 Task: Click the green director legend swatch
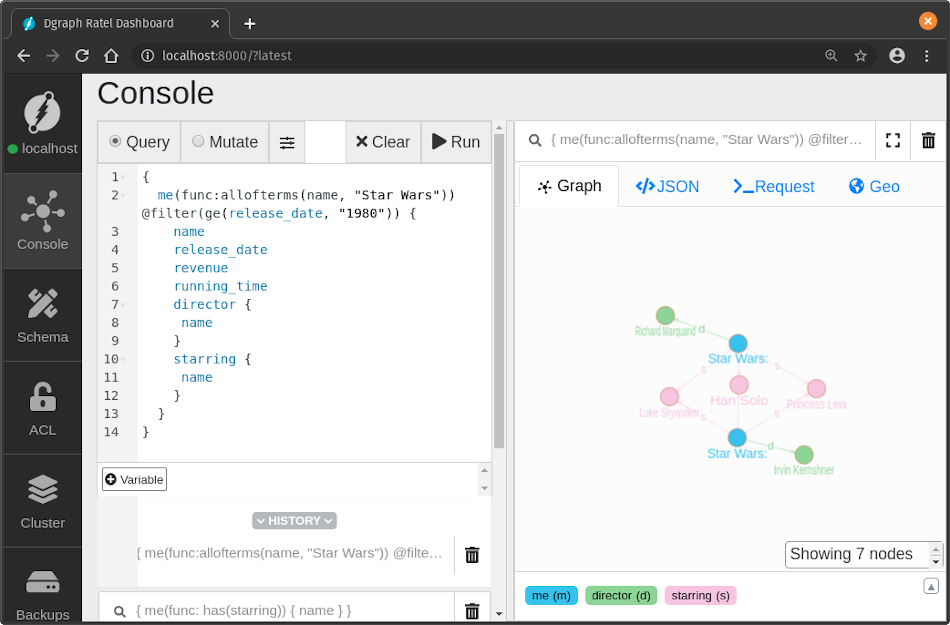(620, 595)
